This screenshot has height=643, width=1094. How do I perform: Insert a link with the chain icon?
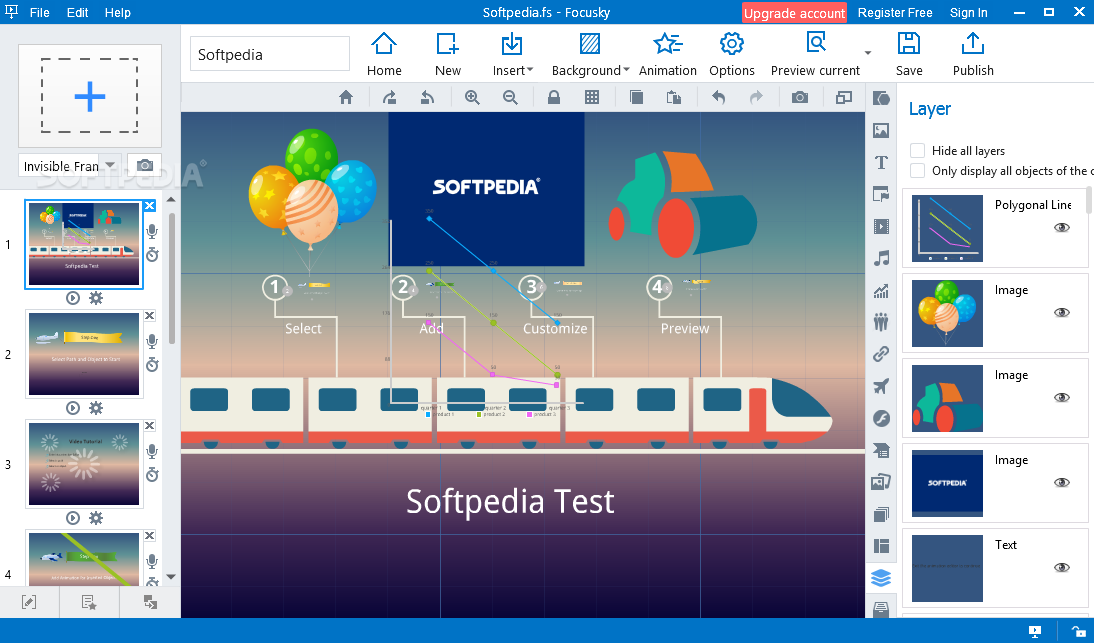(881, 354)
